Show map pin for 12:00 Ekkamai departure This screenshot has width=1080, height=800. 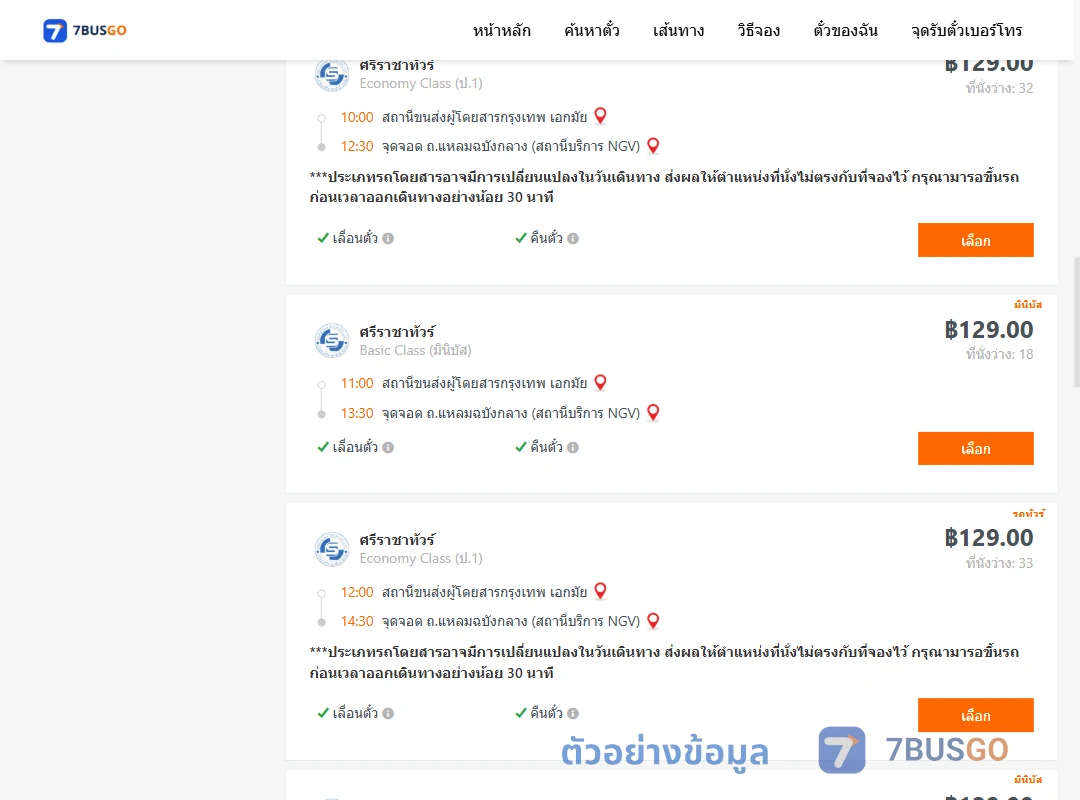[x=601, y=591]
